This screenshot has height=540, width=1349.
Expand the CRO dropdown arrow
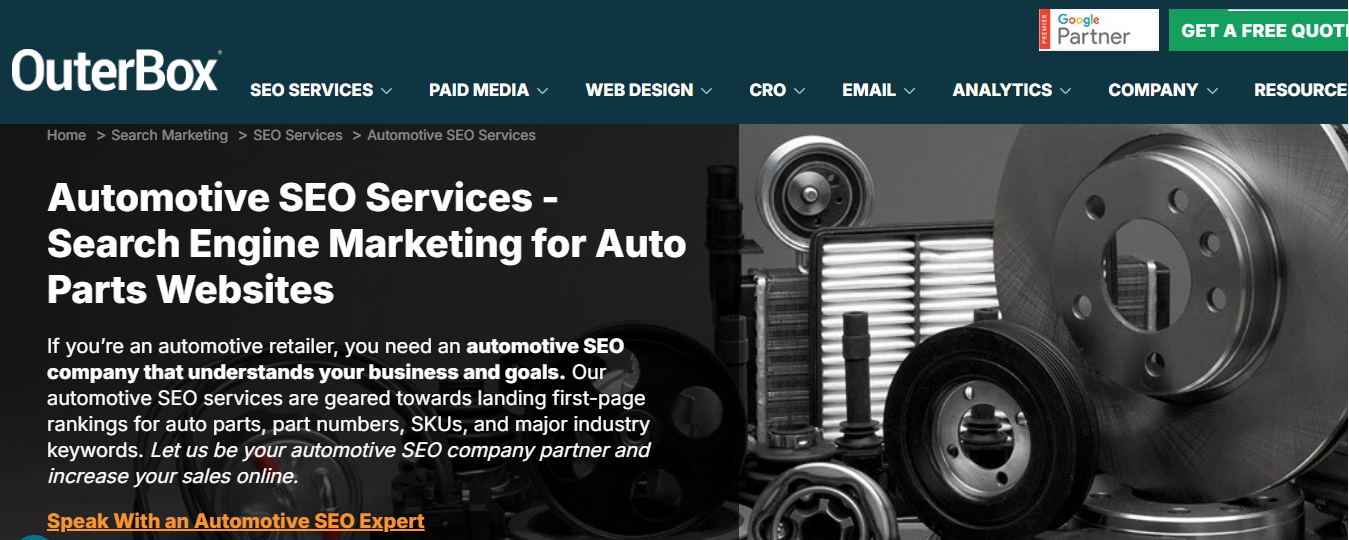coord(799,91)
